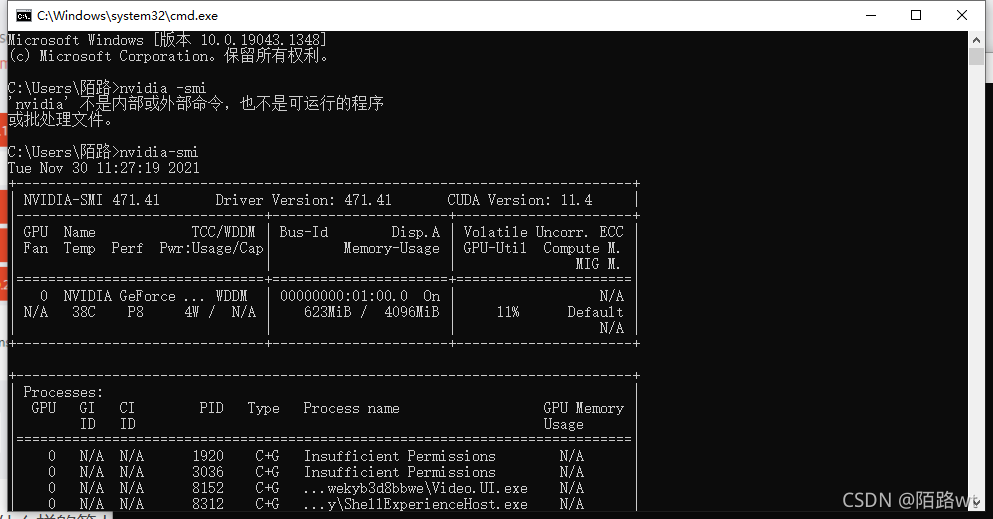Click the 'Default' compute mode value
993x519 pixels.
point(595,312)
